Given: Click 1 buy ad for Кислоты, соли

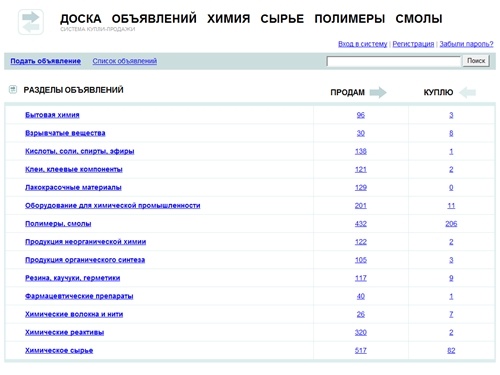Looking at the screenshot, I should click(x=451, y=151).
